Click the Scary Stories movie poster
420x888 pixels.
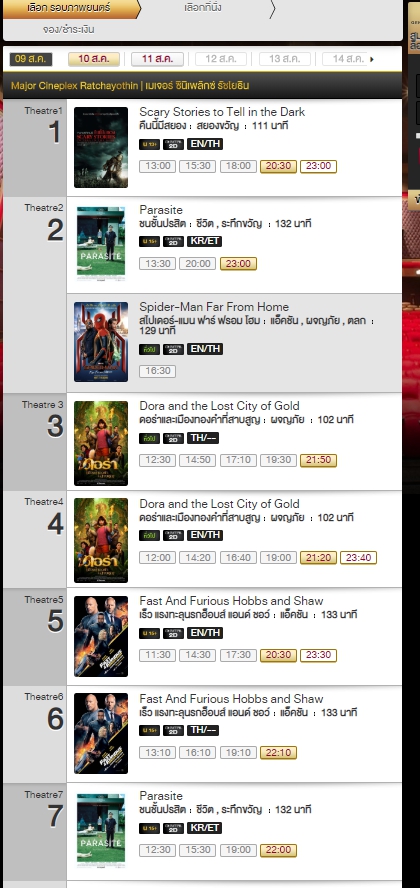101,147
